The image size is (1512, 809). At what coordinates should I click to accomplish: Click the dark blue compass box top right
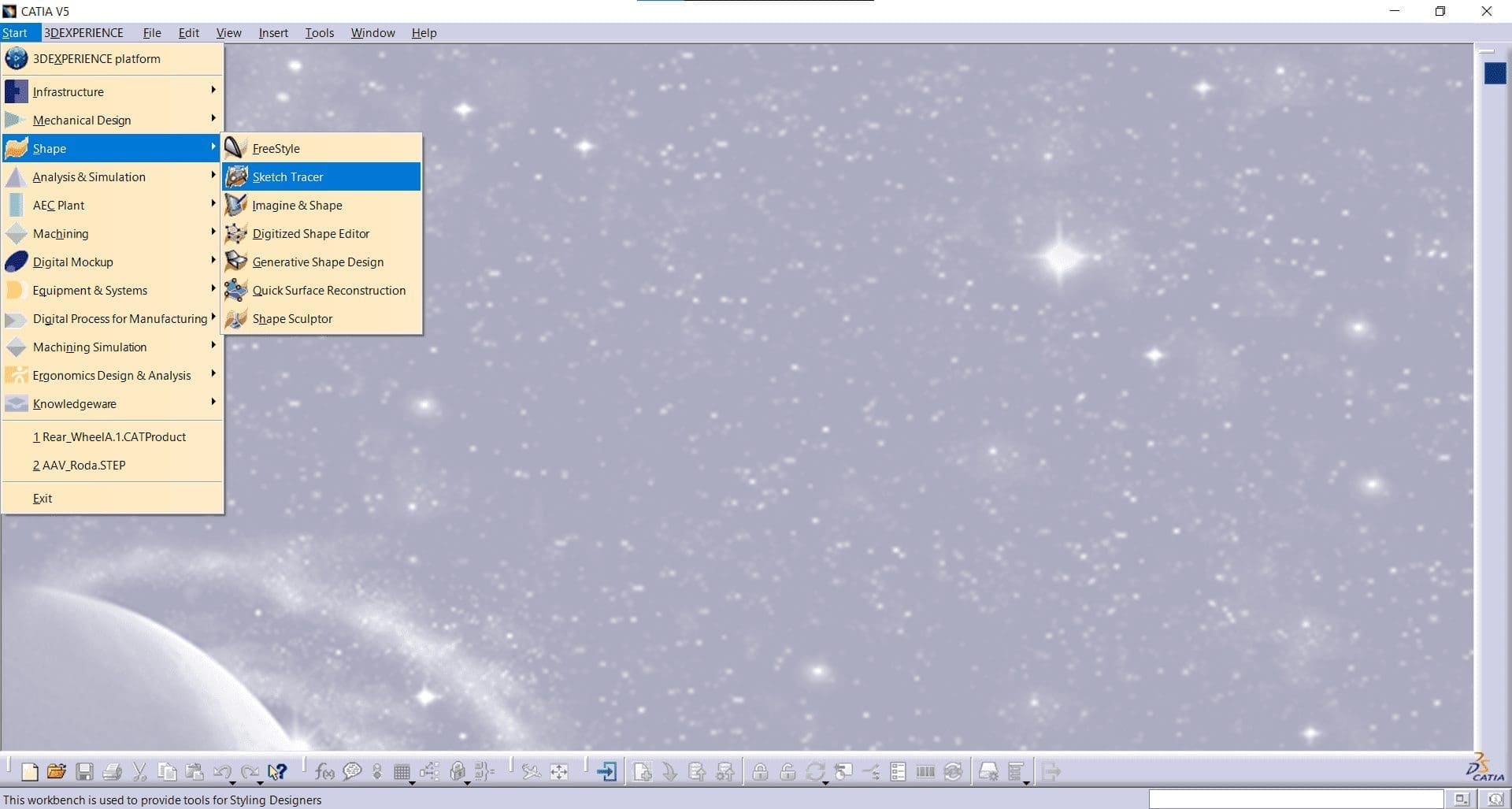1495,73
